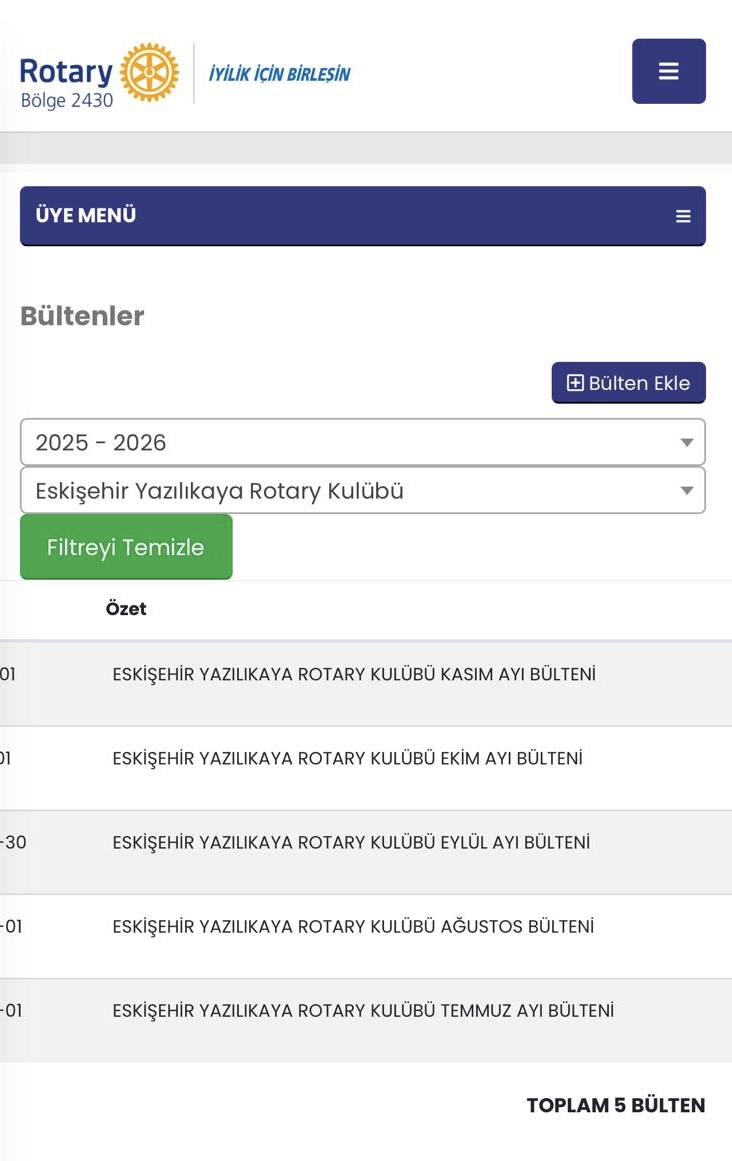Click the arrow of the club selector

click(687, 491)
